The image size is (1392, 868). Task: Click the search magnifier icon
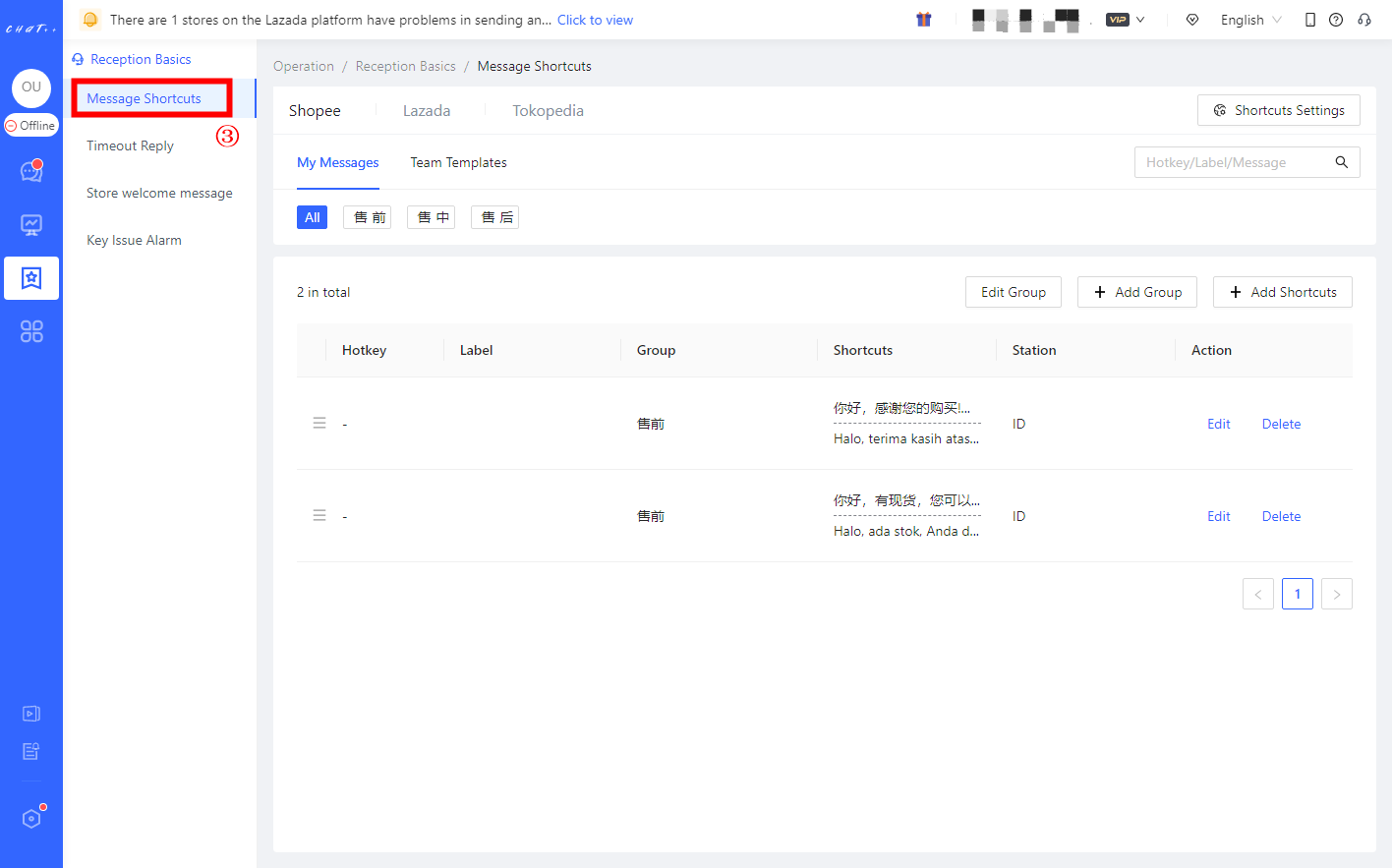1342,162
